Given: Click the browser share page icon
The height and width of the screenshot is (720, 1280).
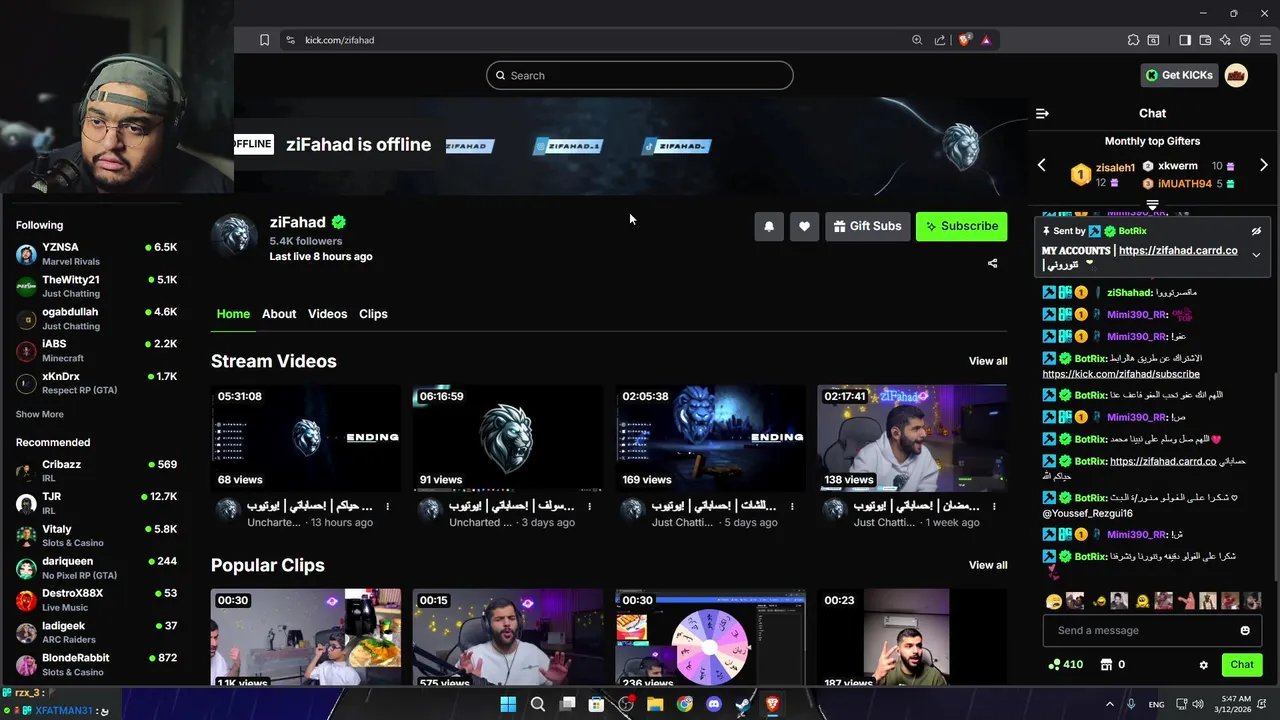Looking at the screenshot, I should tap(940, 40).
